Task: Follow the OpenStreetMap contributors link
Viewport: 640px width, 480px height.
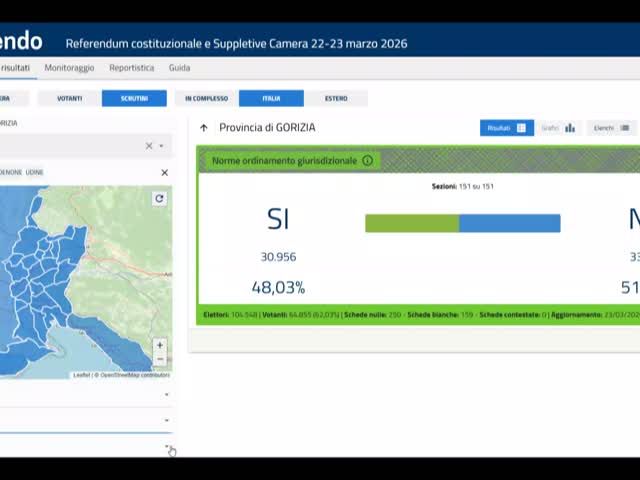Action: [x=134, y=375]
